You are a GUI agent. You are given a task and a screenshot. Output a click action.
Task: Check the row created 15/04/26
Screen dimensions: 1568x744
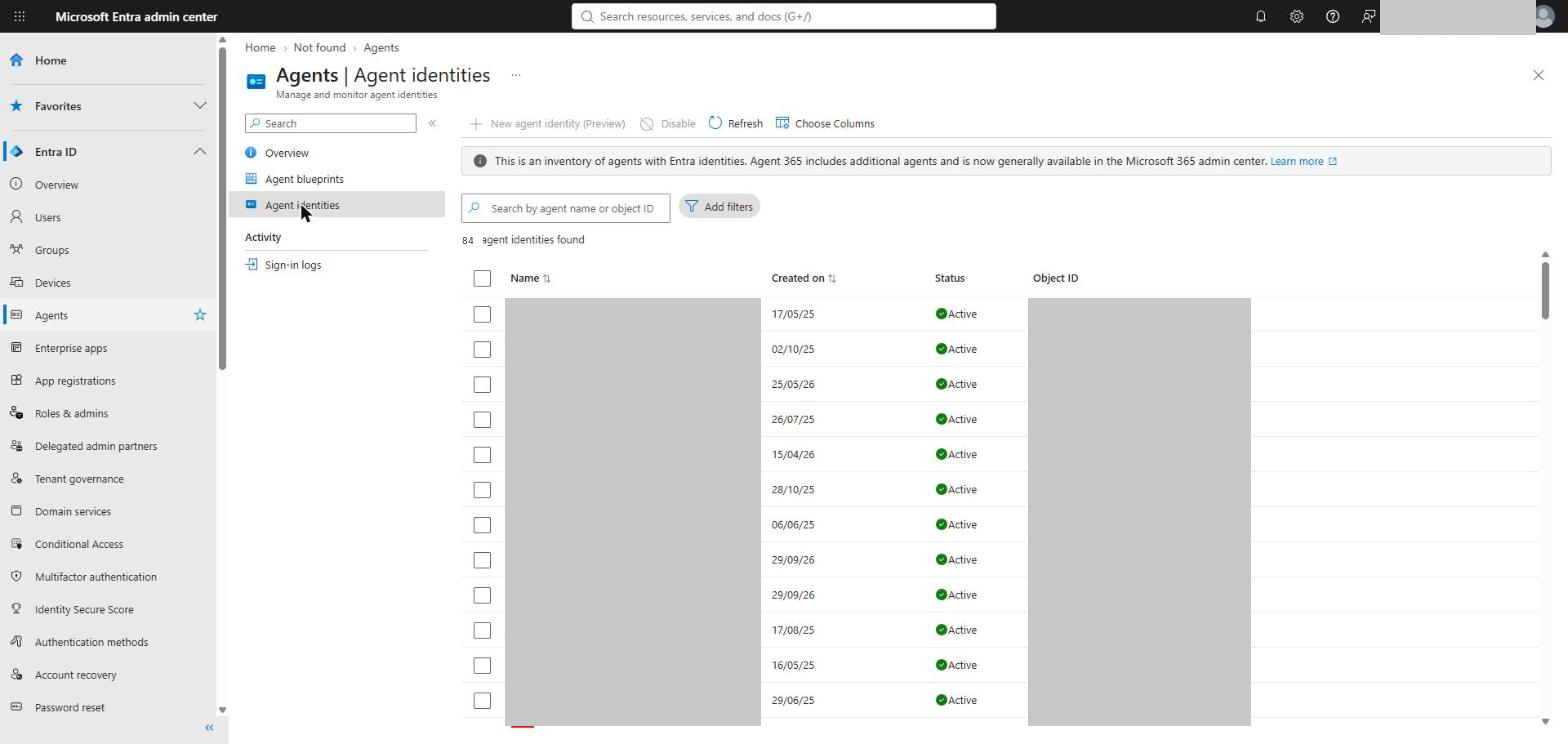pos(482,454)
